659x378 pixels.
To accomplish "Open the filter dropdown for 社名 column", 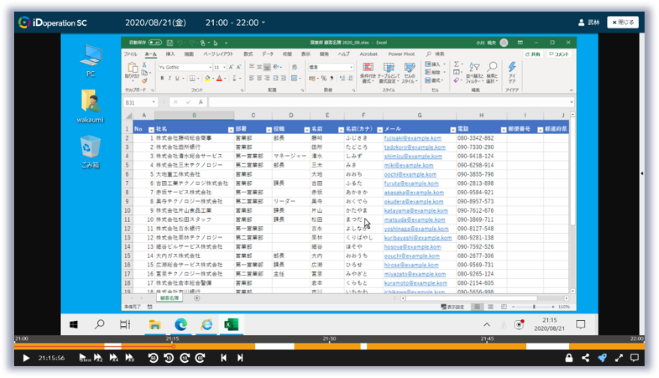I will click(x=231, y=130).
